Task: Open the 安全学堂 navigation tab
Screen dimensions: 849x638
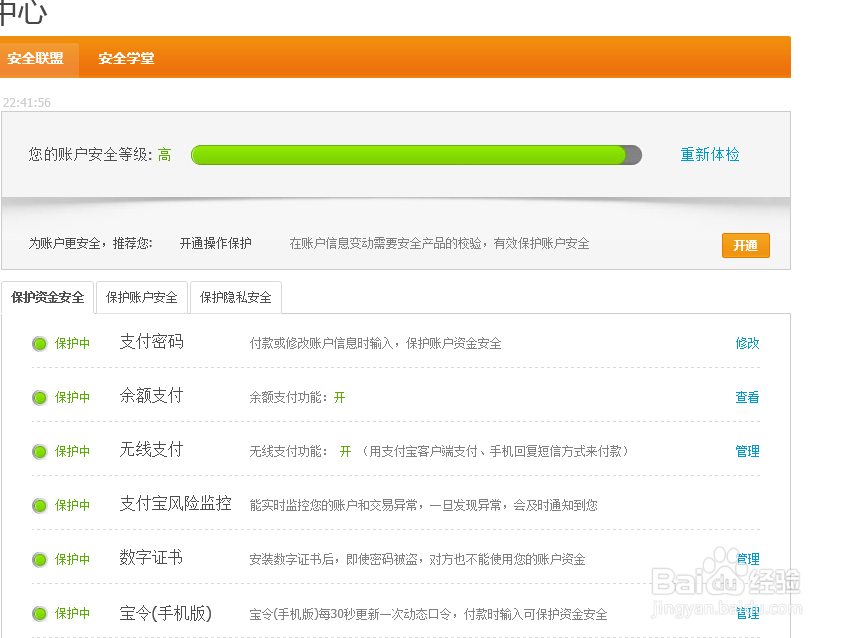Action: click(x=126, y=58)
